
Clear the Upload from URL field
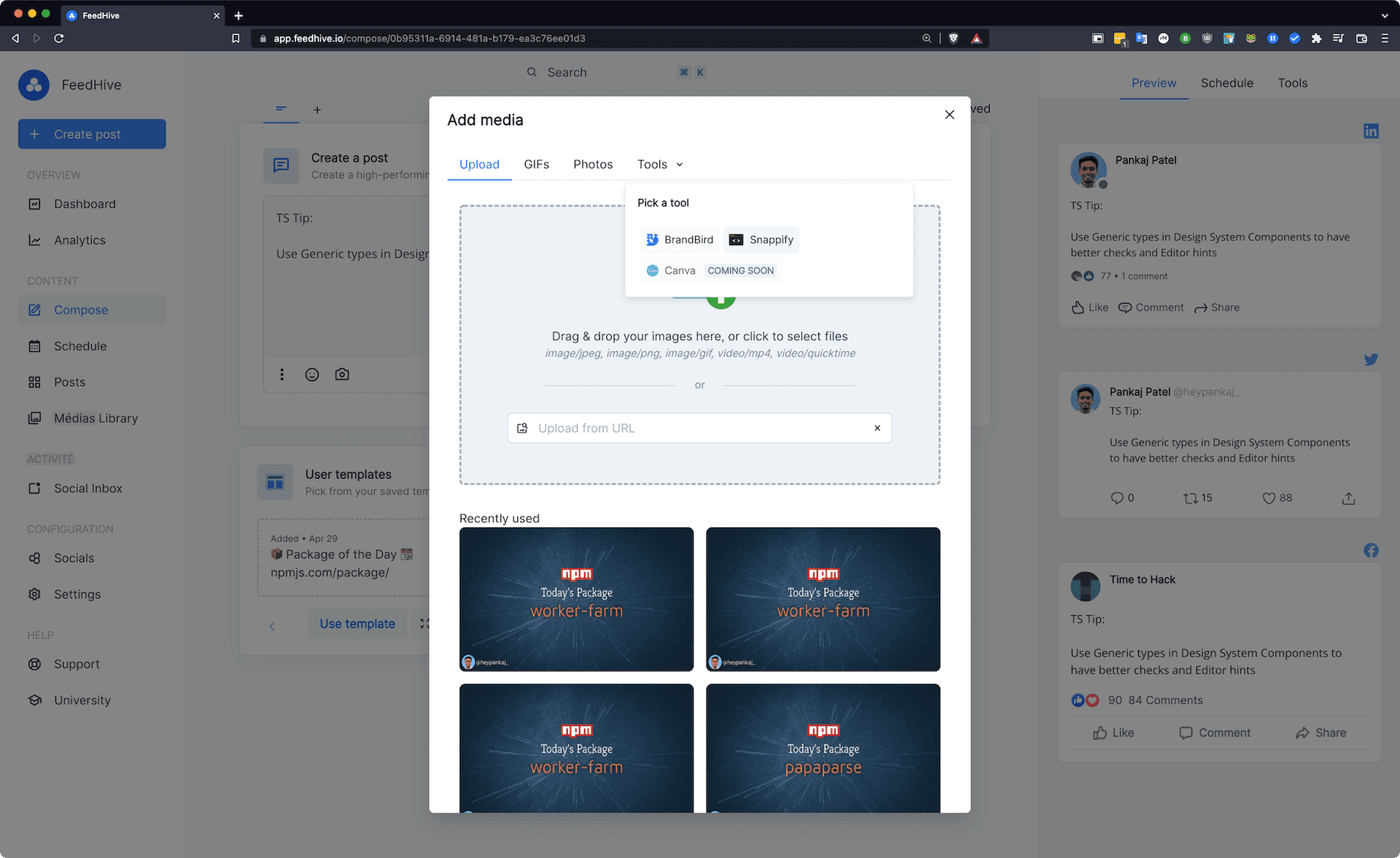(x=877, y=428)
